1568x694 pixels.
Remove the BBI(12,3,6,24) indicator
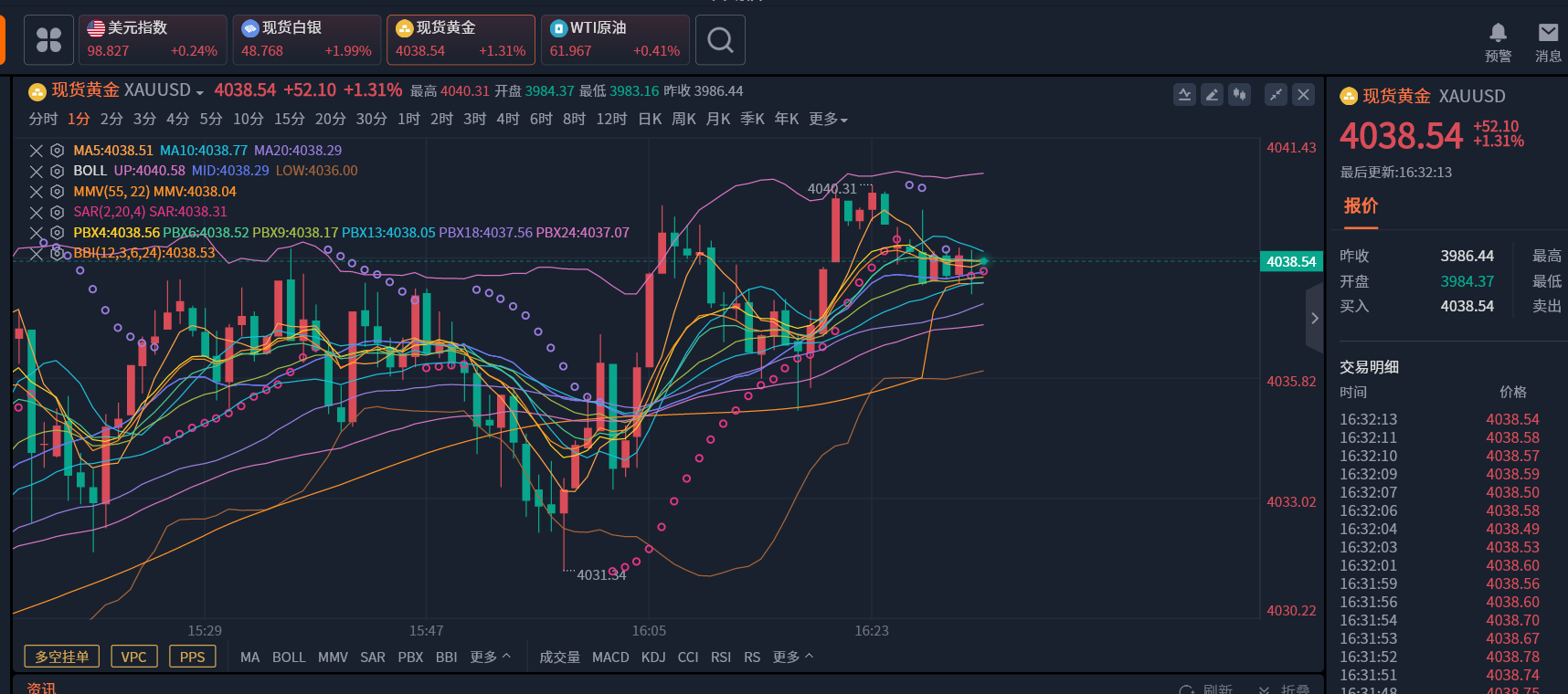pos(37,253)
